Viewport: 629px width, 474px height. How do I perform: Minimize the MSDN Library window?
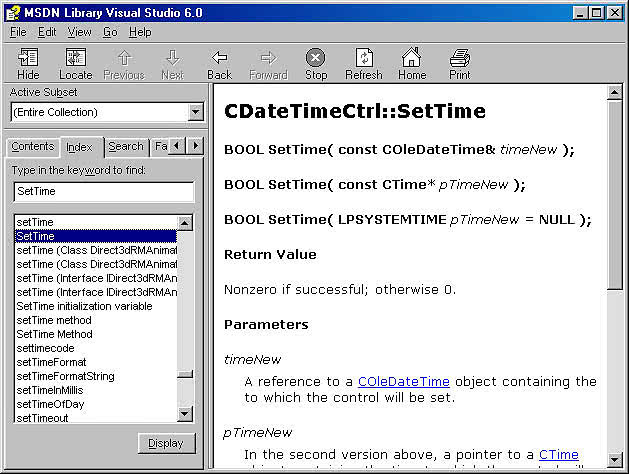[579, 13]
